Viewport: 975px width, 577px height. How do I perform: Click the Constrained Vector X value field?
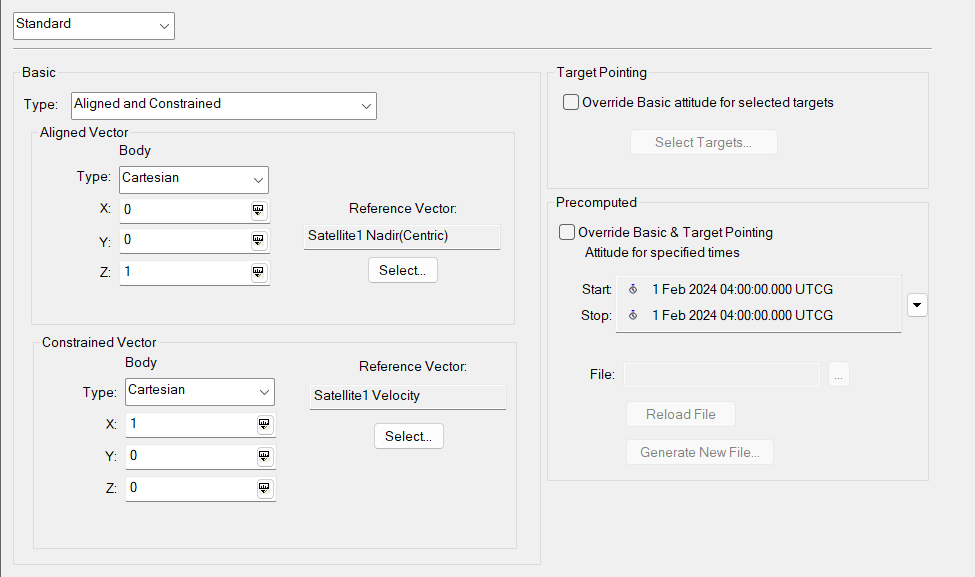point(190,424)
